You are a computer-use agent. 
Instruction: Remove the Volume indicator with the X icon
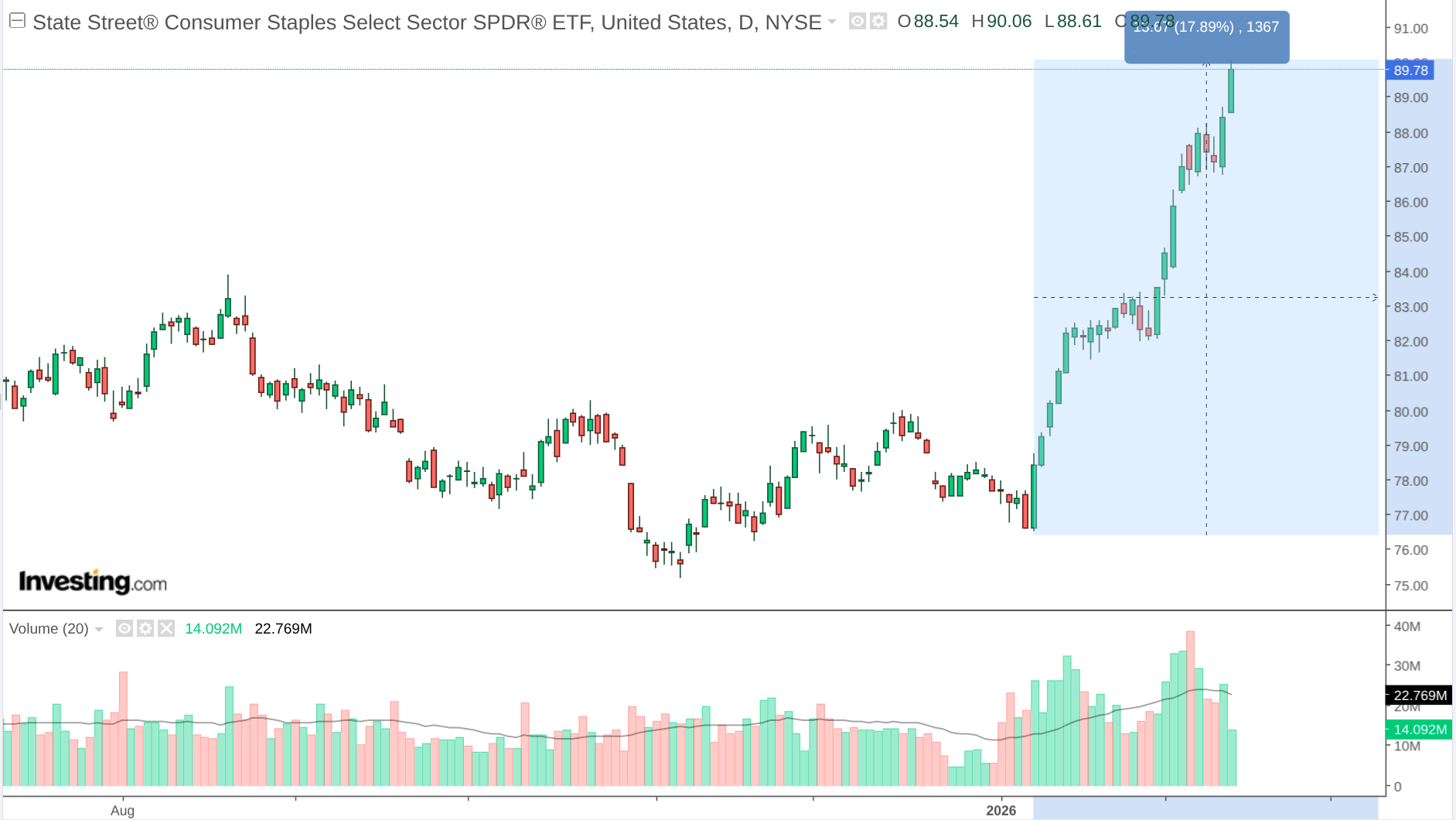[x=166, y=628]
